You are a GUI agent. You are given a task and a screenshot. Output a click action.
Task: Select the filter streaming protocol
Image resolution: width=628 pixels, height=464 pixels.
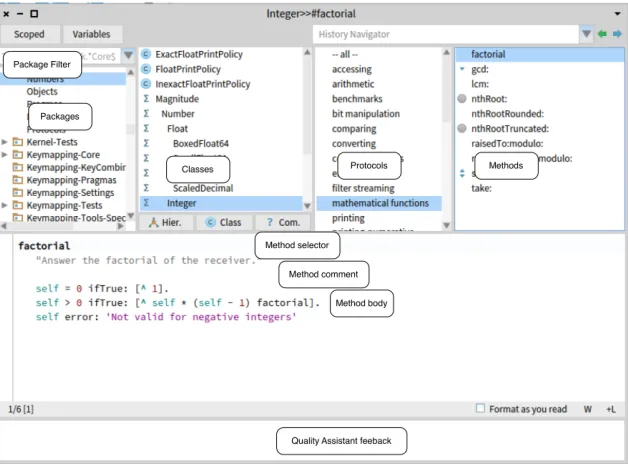click(x=363, y=188)
